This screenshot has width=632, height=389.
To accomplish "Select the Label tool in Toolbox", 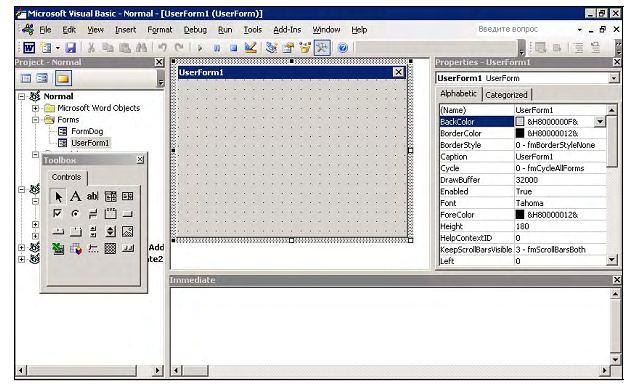I will click(75, 196).
